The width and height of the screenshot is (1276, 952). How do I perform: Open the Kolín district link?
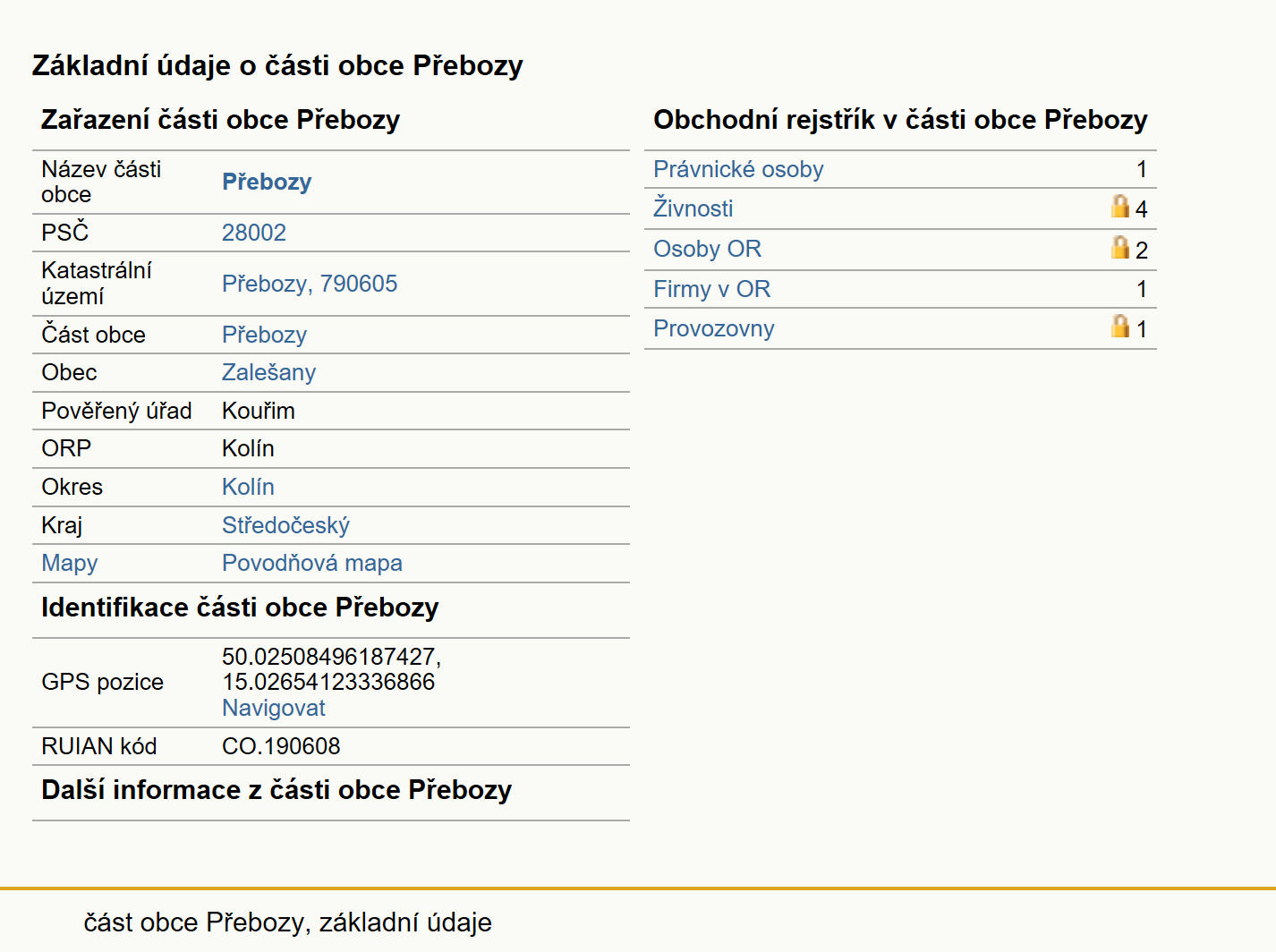click(248, 487)
